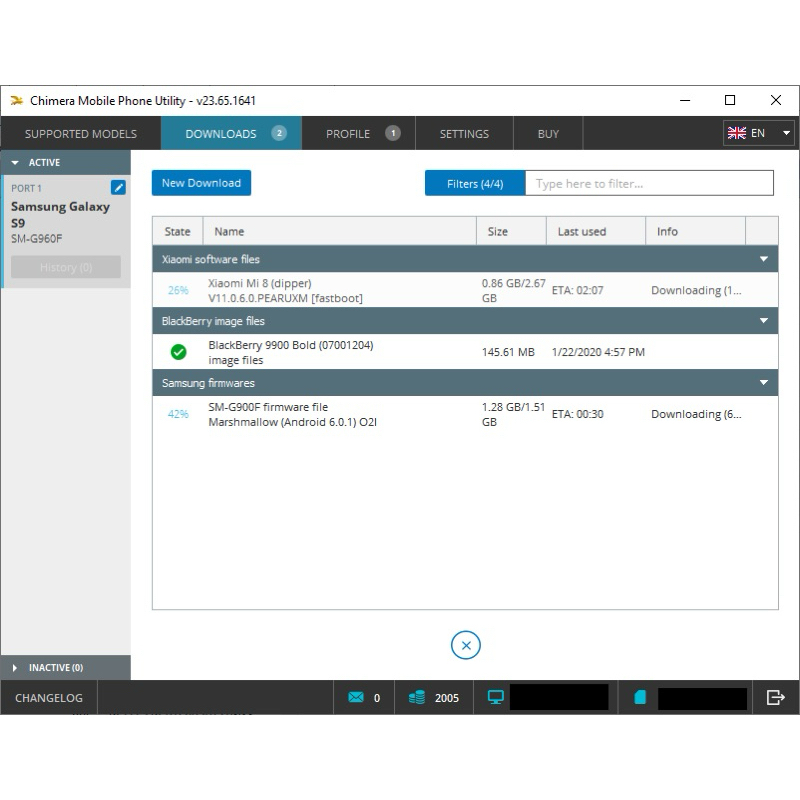Image resolution: width=800 pixels, height=800 pixels.
Task: Click the SIM card icon in status bar
Action: pos(640,697)
